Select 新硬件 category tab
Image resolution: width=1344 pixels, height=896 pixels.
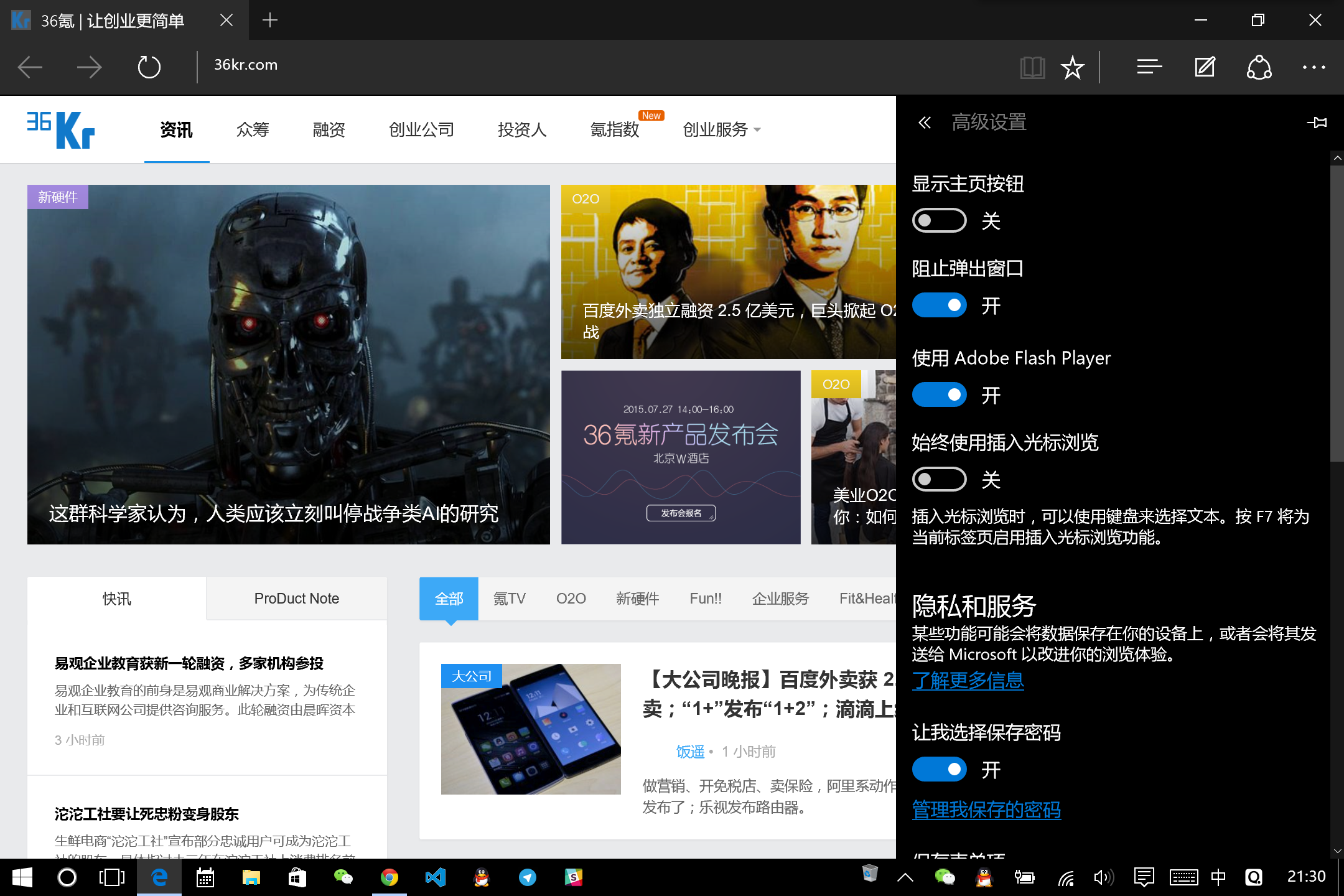tap(637, 599)
